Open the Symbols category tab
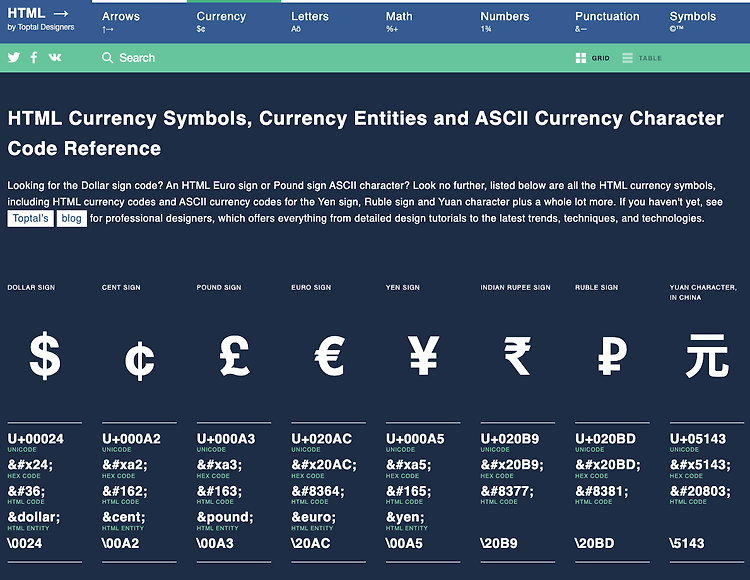This screenshot has height=580, width=750. [693, 22]
